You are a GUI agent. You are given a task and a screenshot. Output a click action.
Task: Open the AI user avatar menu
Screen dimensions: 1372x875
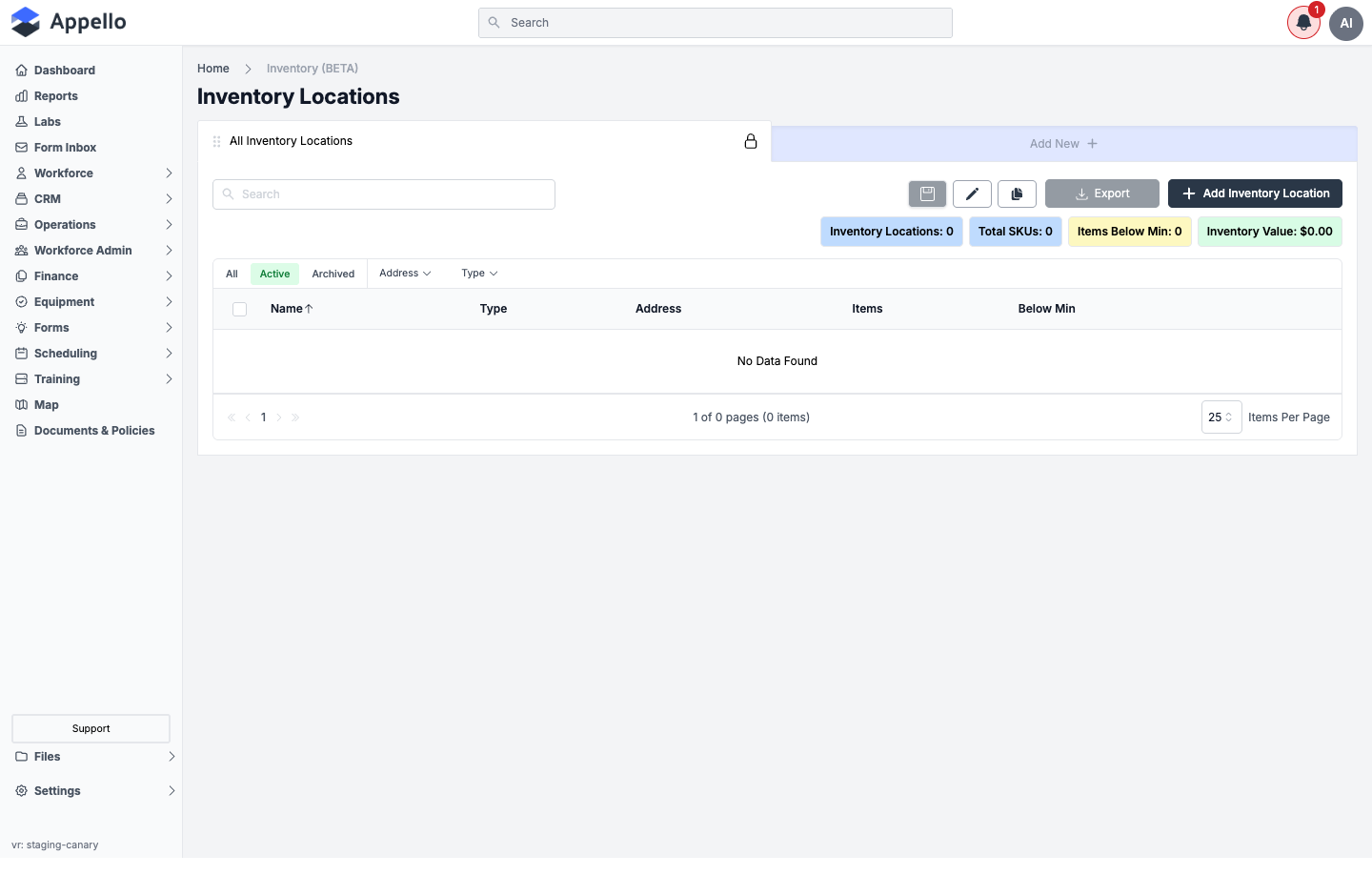[1346, 23]
